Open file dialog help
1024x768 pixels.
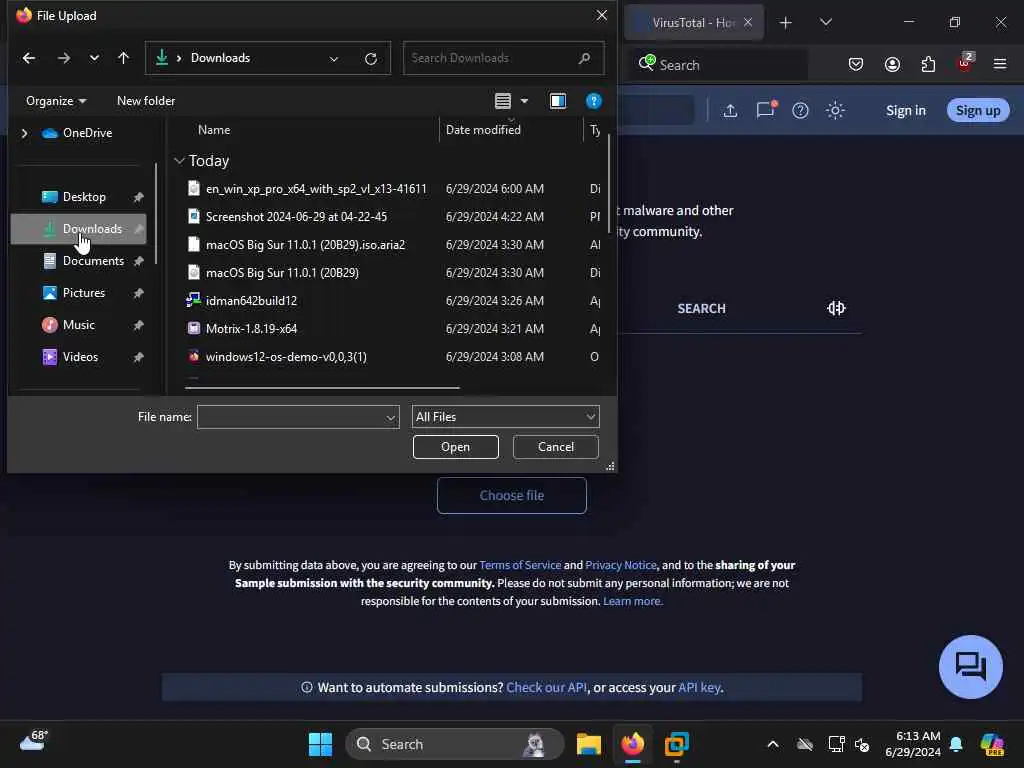tap(593, 101)
